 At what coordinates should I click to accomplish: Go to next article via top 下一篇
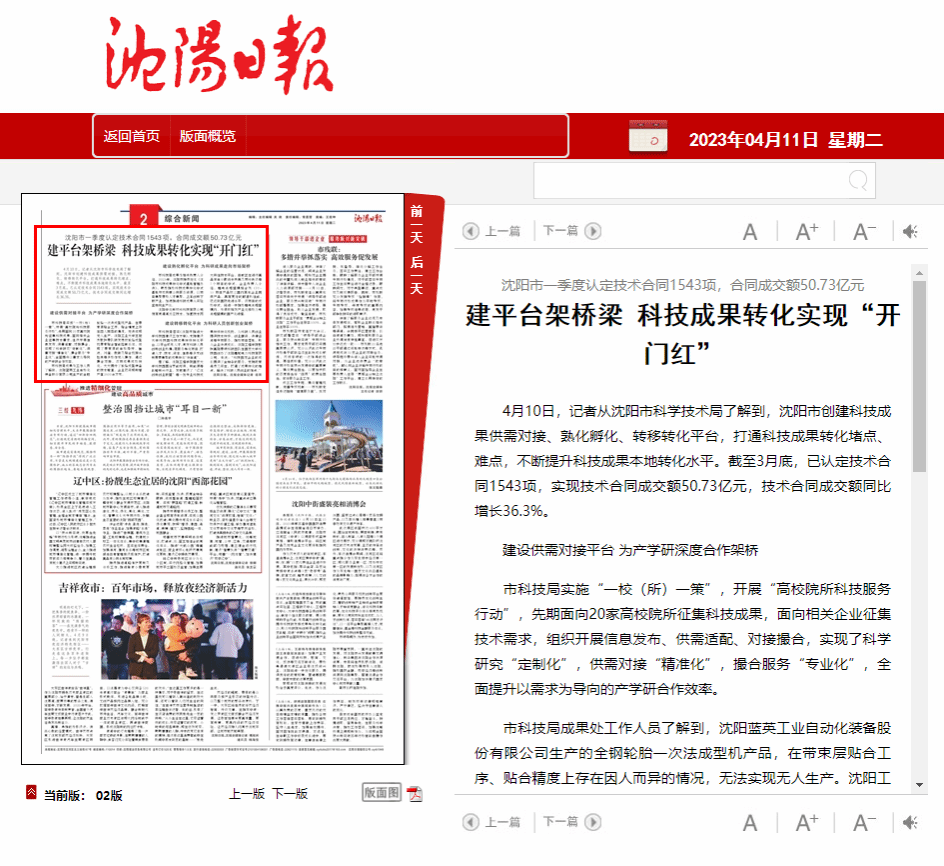[x=570, y=231]
